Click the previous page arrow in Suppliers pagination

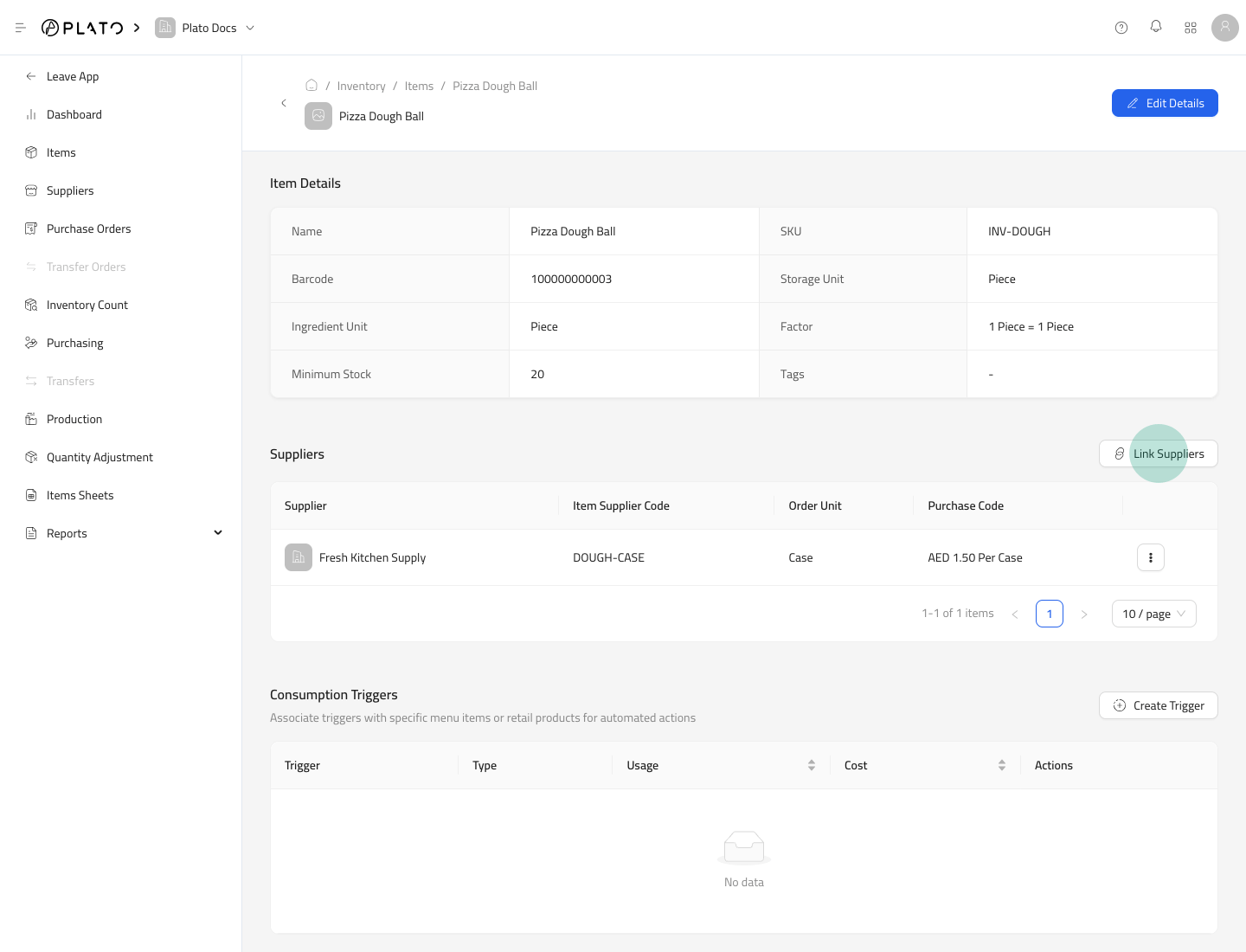point(1015,614)
